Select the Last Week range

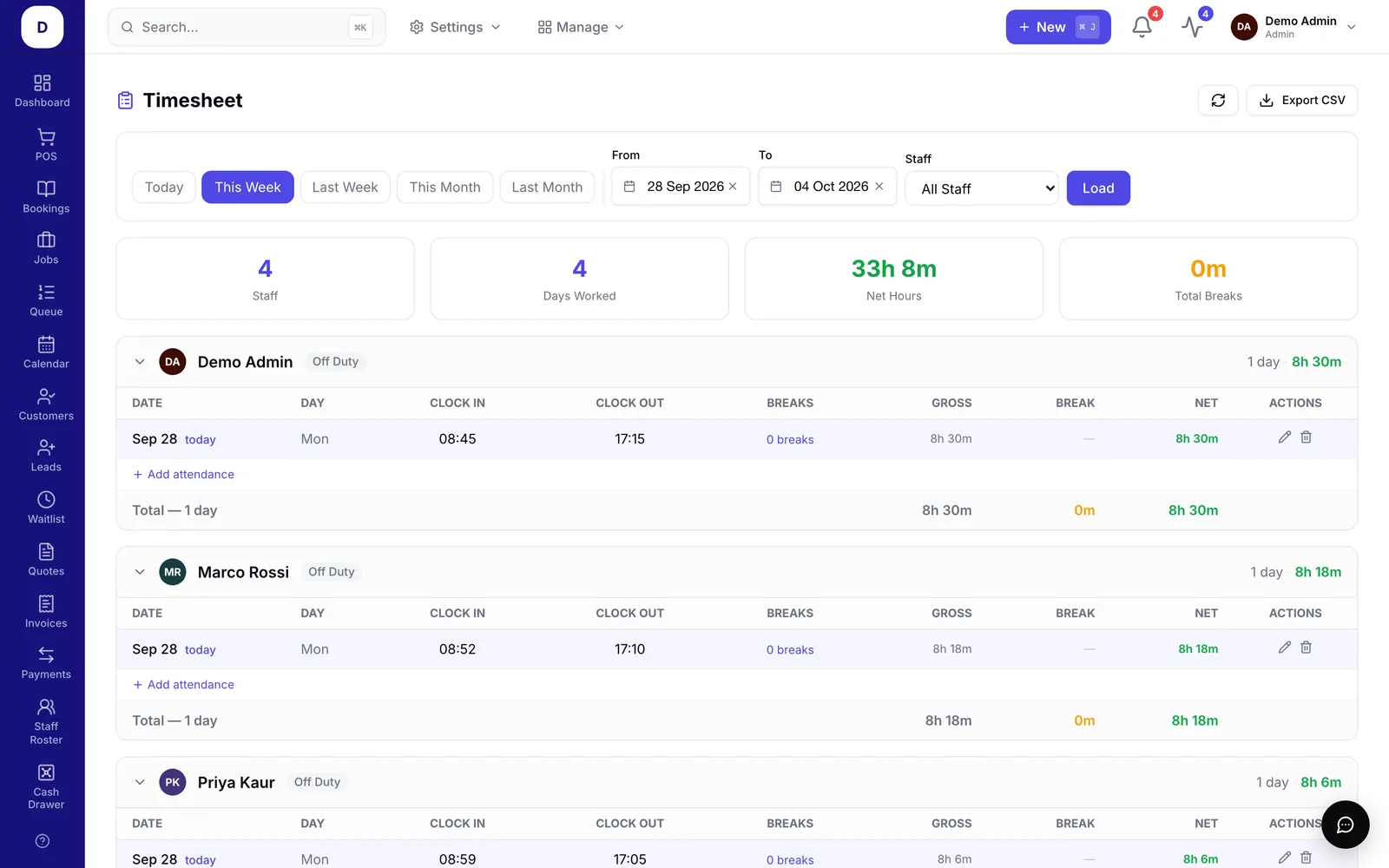click(345, 187)
